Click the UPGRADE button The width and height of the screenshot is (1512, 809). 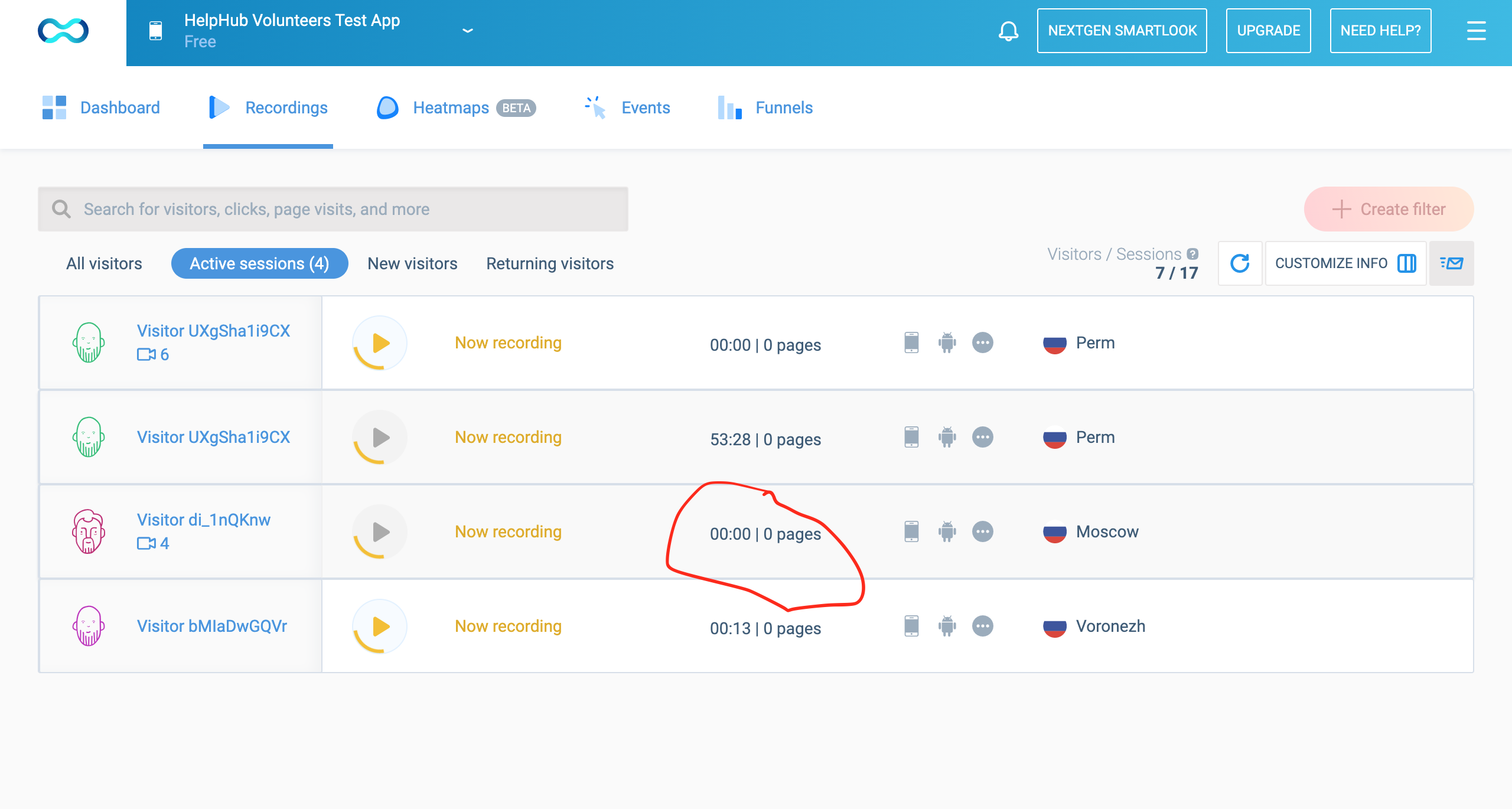tap(1268, 30)
